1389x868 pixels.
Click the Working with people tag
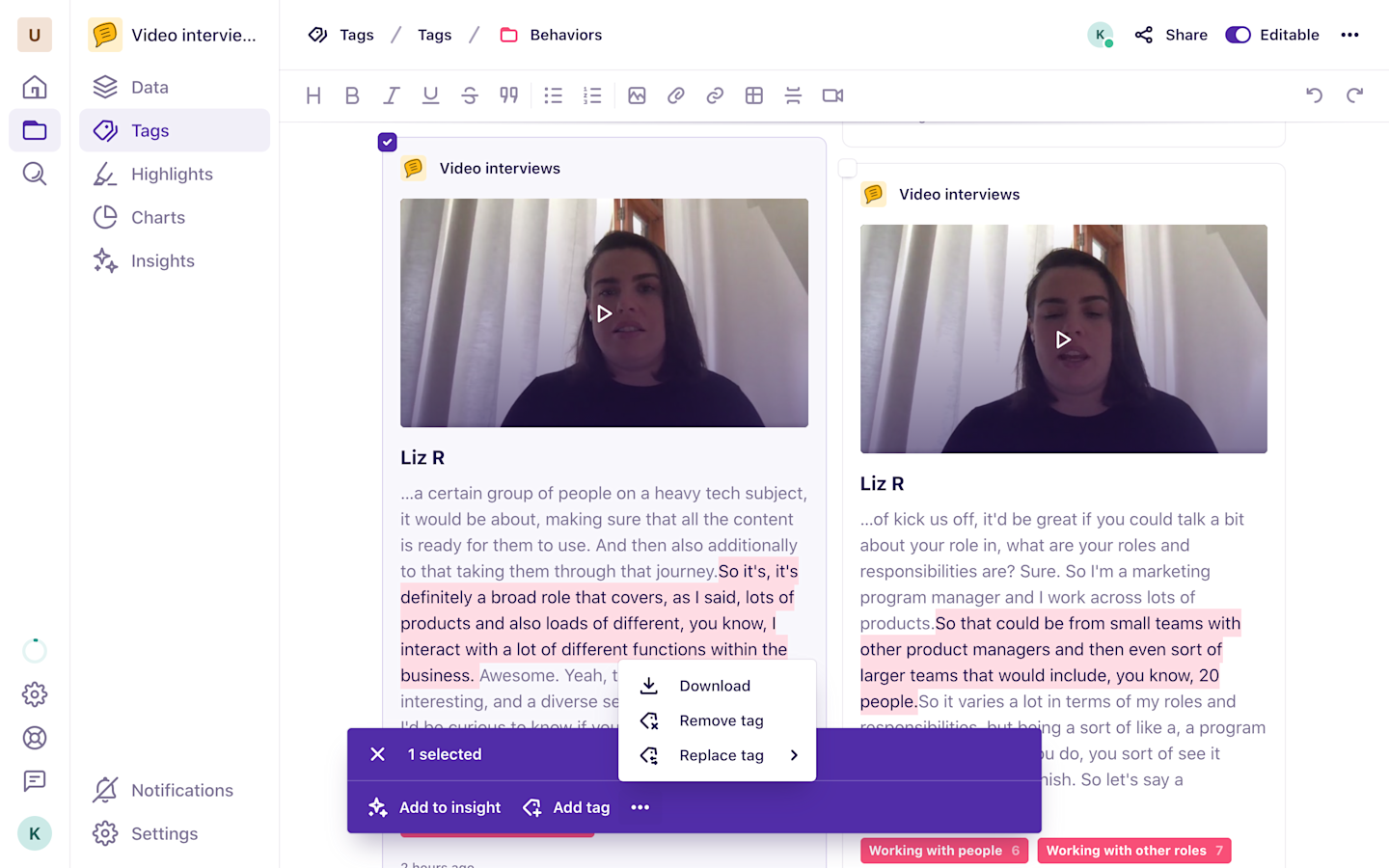[x=944, y=851]
